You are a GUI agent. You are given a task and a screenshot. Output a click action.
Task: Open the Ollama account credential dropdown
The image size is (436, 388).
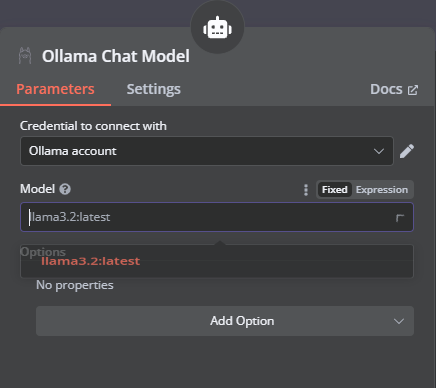click(207, 151)
